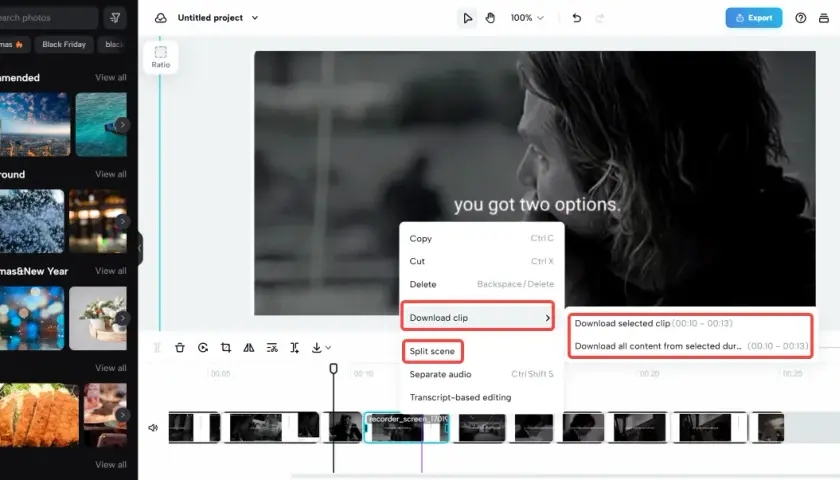Choose Separate audio from context menu
840x480 pixels.
coord(482,374)
